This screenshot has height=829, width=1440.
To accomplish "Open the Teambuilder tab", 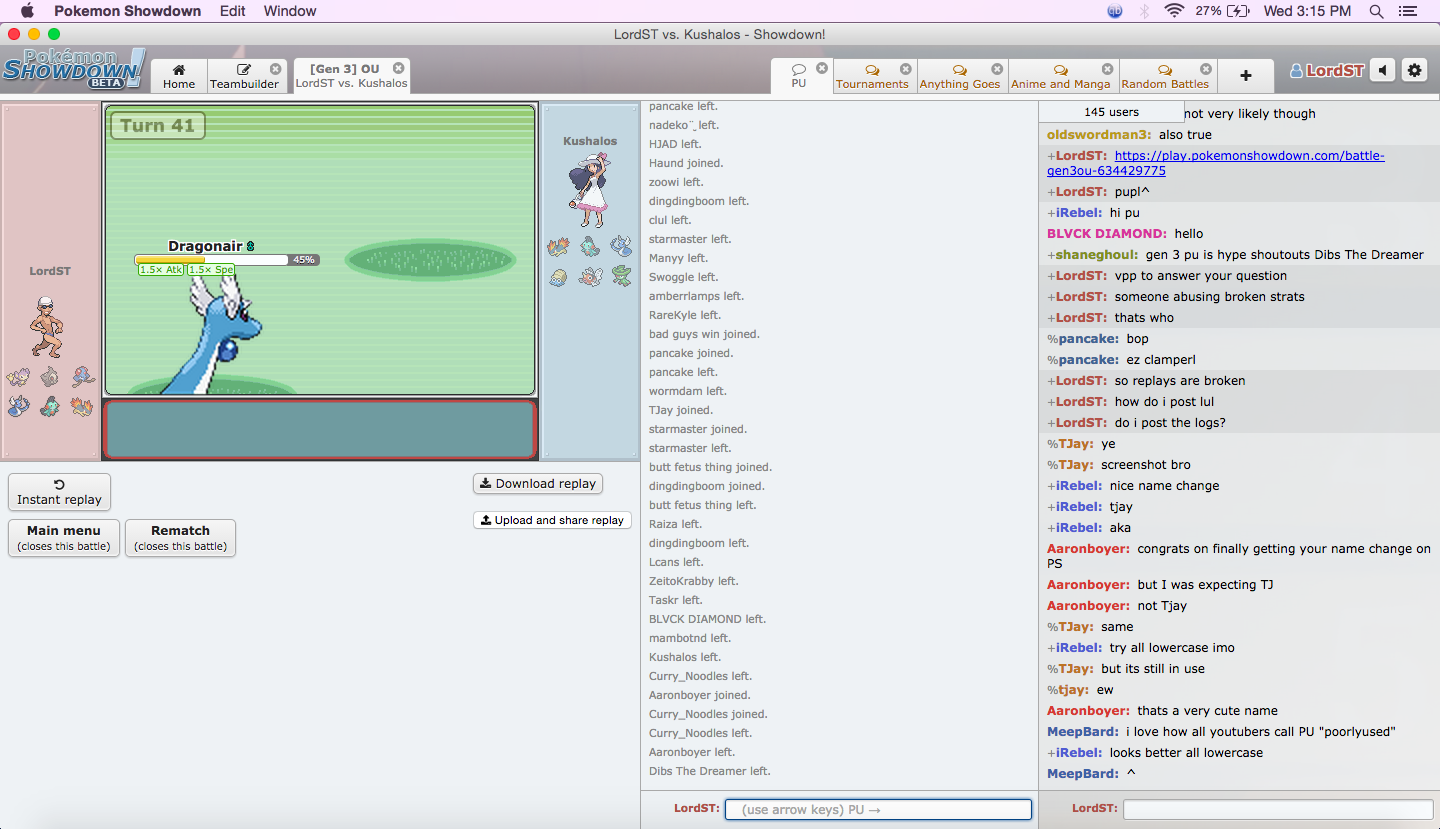I will point(245,76).
